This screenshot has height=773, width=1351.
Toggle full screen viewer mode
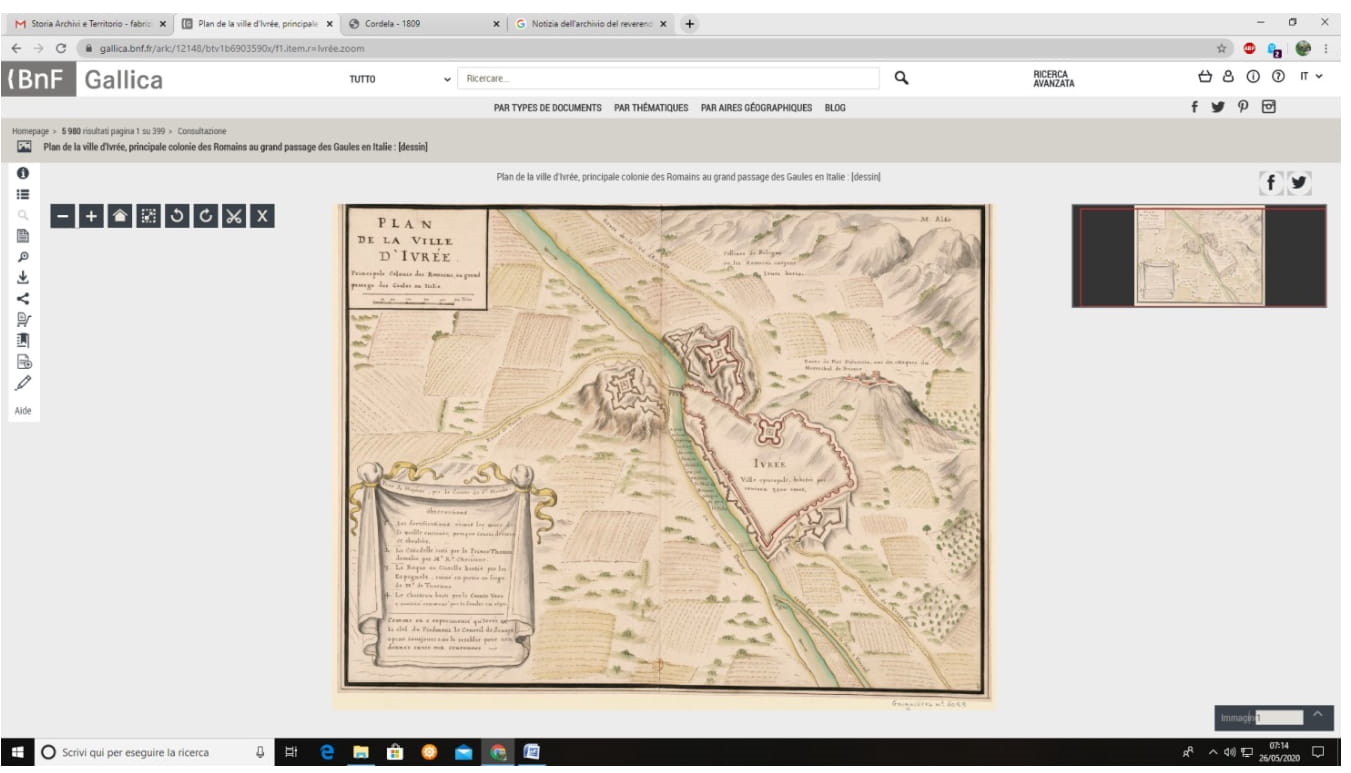point(148,216)
